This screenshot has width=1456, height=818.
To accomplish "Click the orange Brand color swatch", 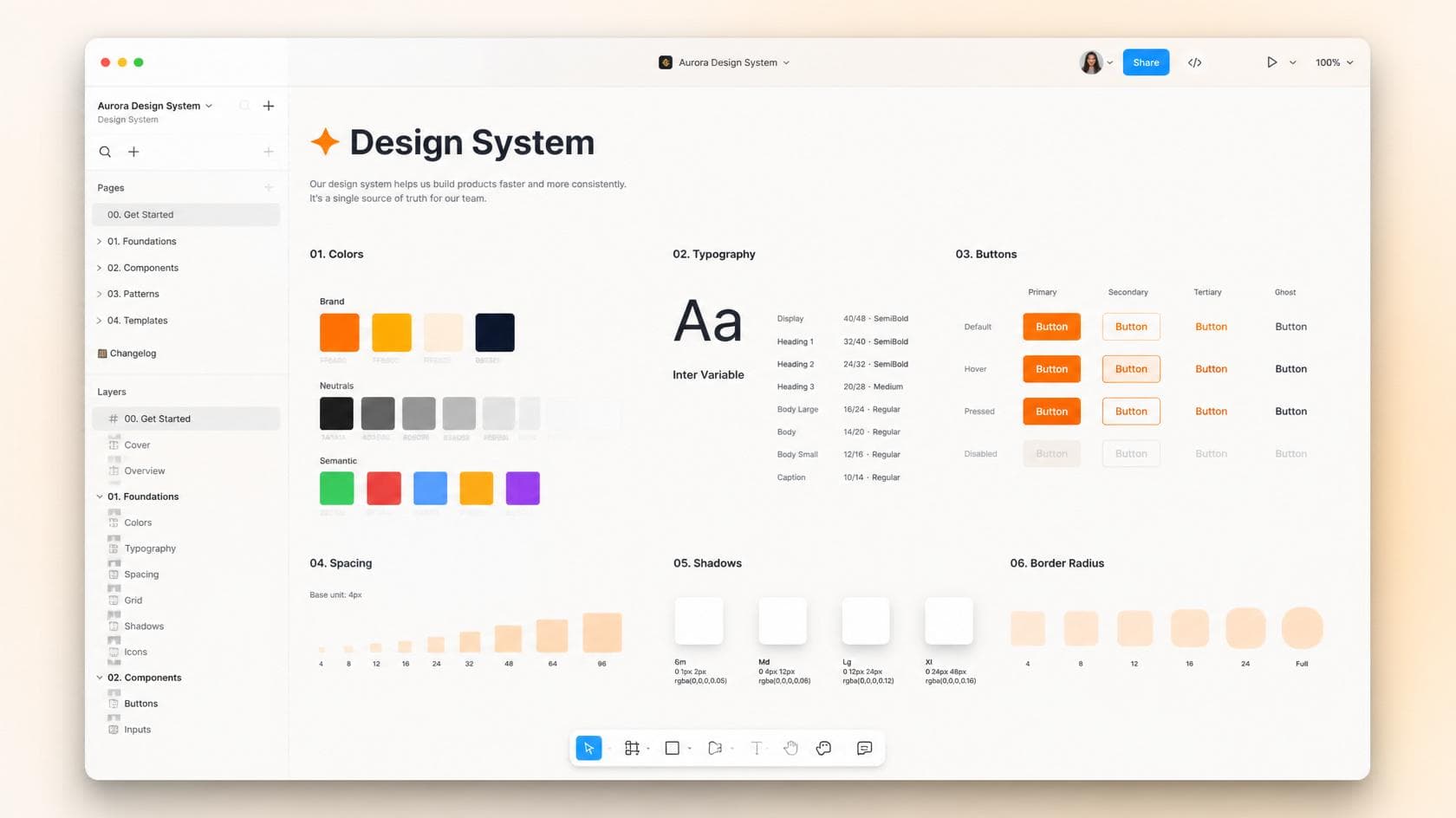I will (x=339, y=333).
